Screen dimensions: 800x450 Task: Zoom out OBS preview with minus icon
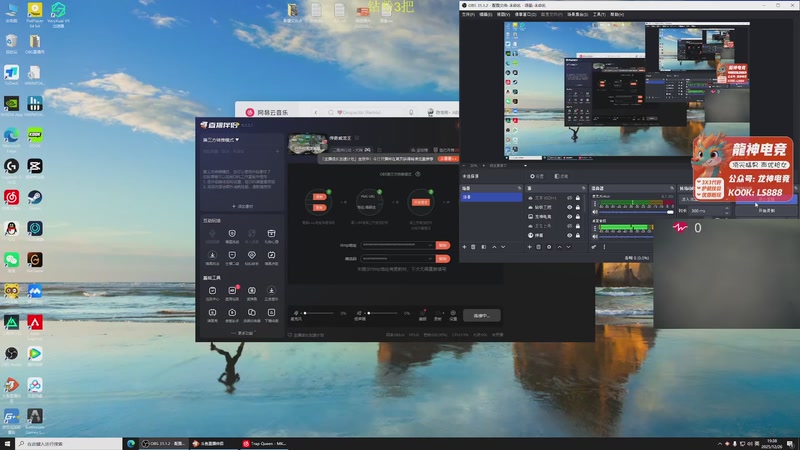[464, 165]
